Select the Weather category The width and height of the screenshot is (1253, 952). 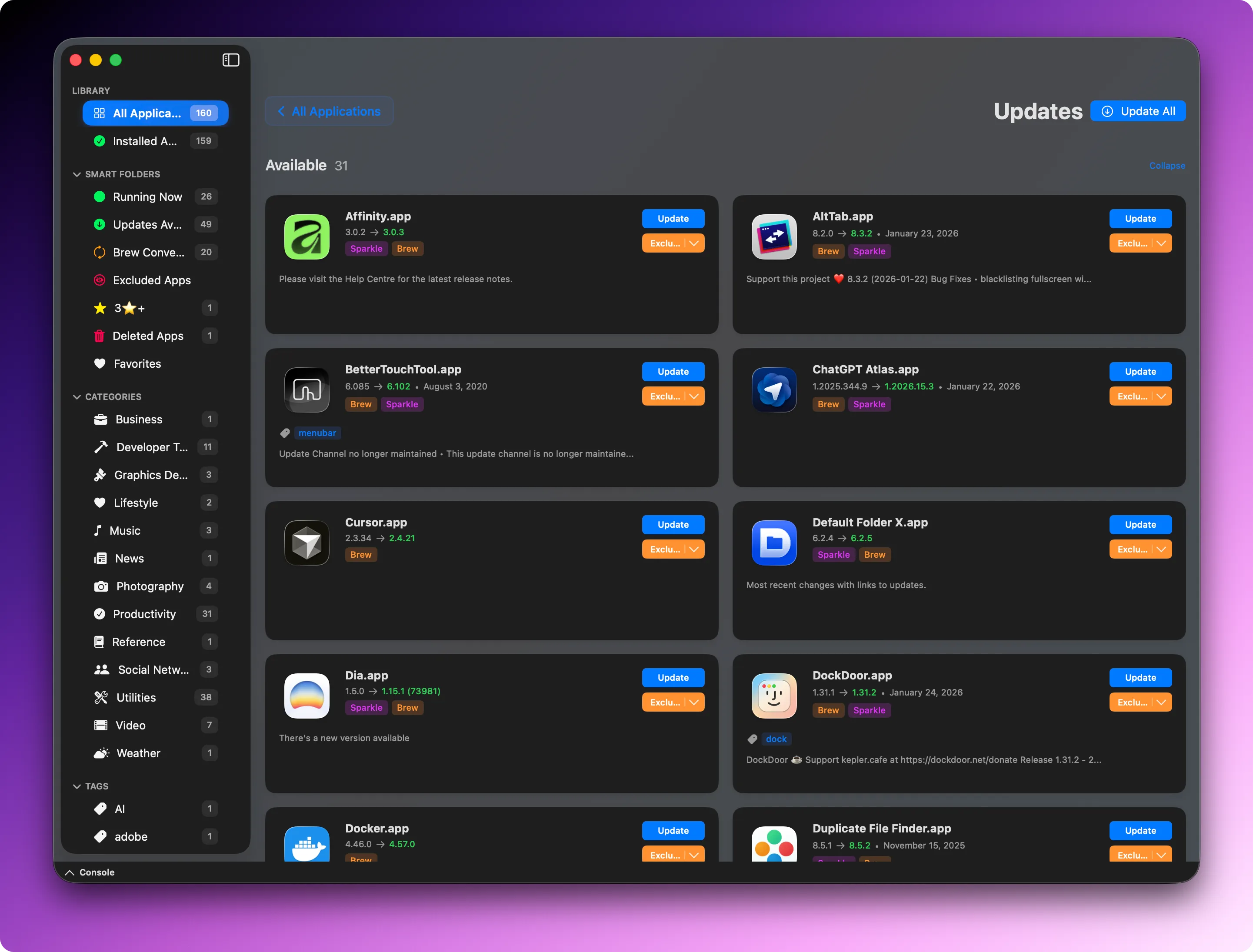click(155, 753)
